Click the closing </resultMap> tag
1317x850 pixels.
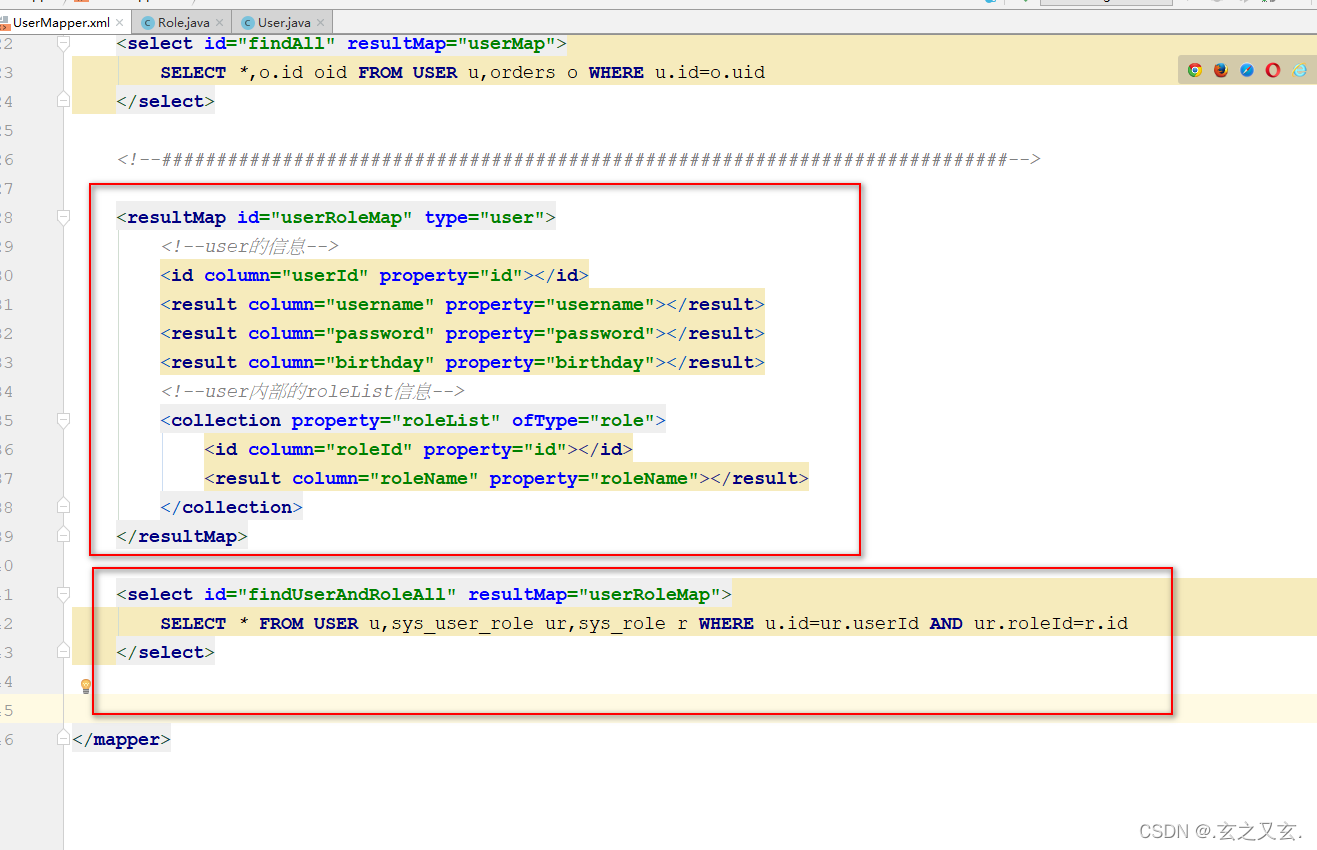tap(182, 536)
